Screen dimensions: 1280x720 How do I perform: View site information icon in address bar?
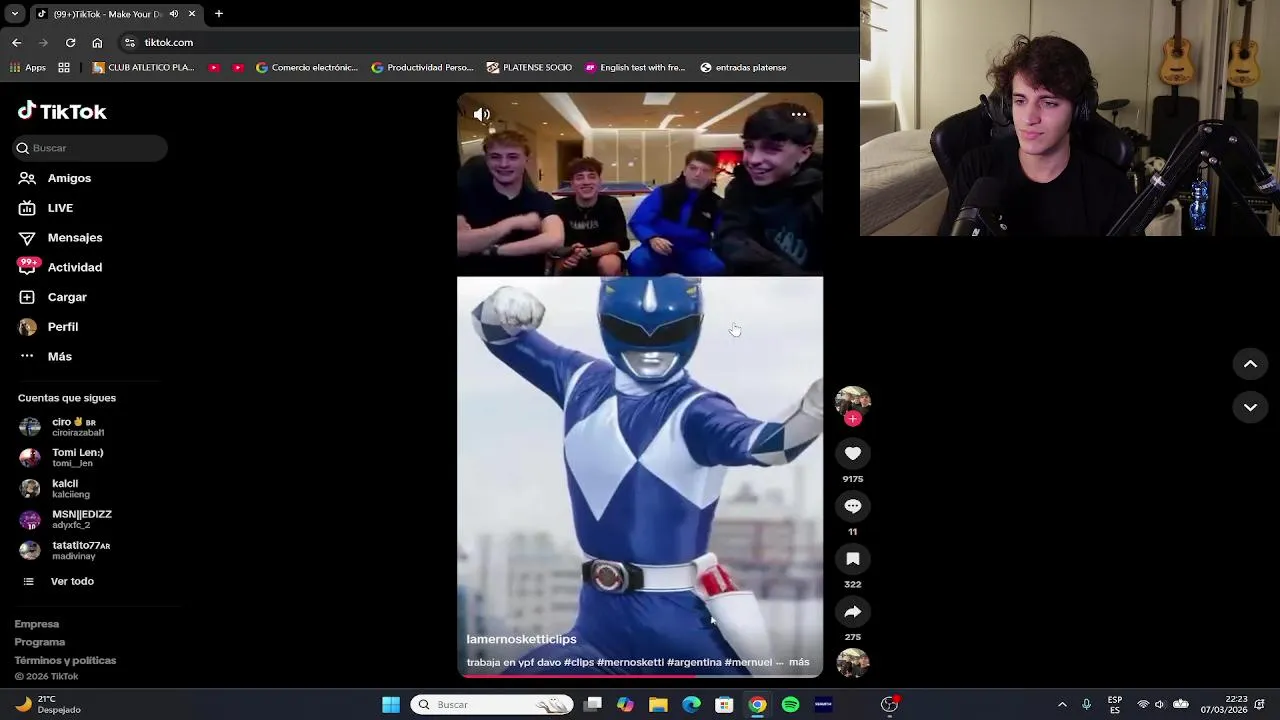click(129, 42)
